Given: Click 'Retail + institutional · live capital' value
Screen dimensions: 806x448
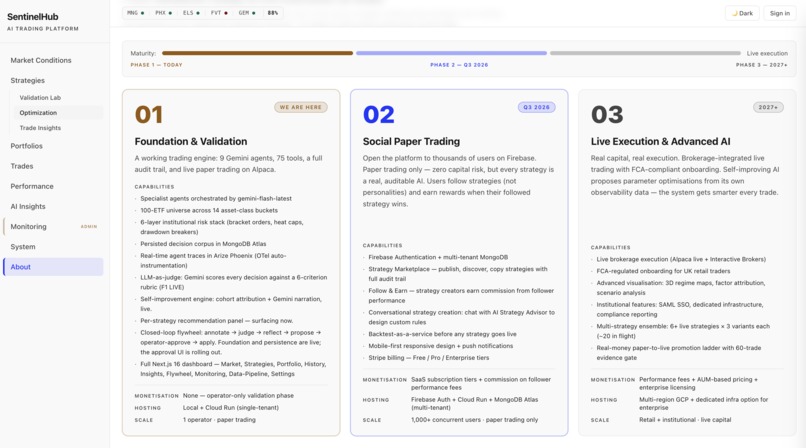Looking at the screenshot, I should coord(685,420).
